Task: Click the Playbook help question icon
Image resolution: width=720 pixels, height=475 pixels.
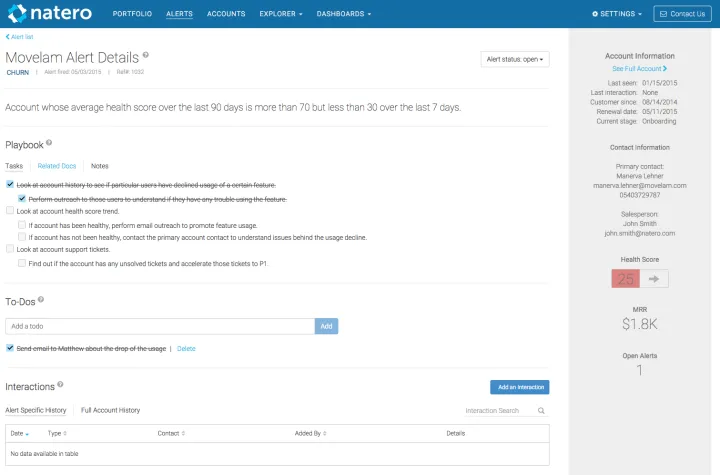Action: (49, 144)
